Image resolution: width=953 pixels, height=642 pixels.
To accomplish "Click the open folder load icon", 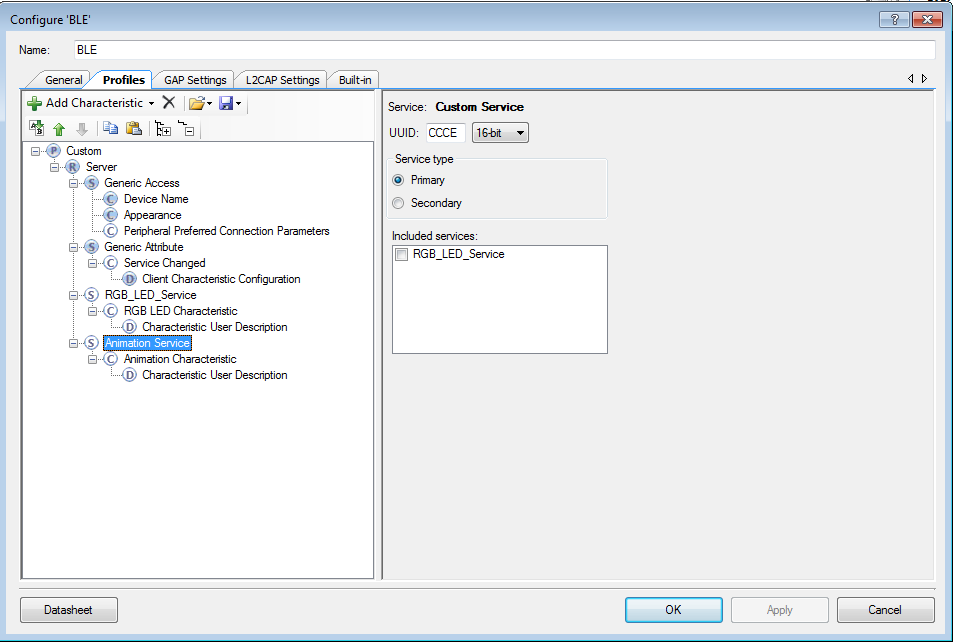I will click(x=196, y=103).
